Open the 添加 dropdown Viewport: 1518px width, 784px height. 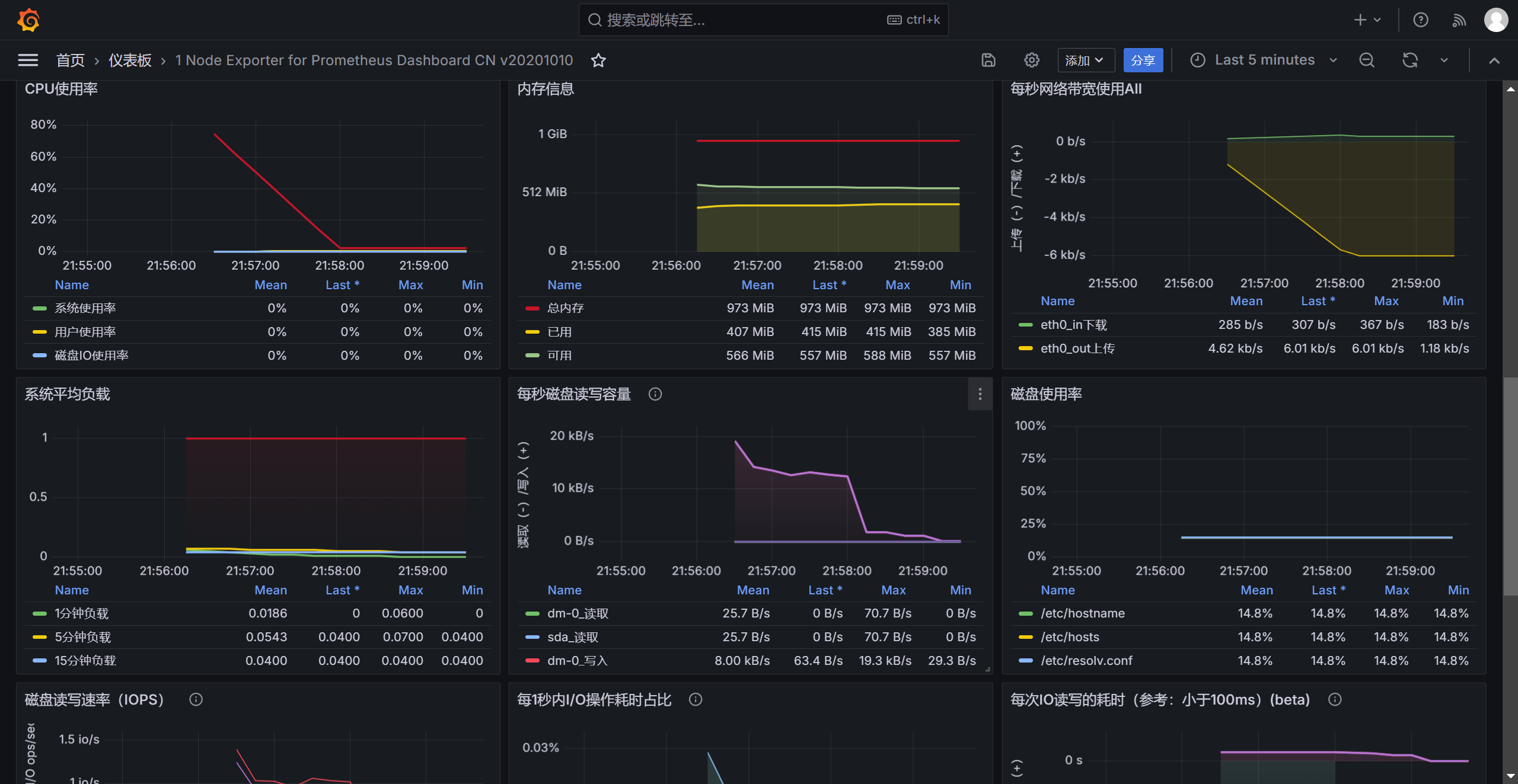click(x=1086, y=60)
